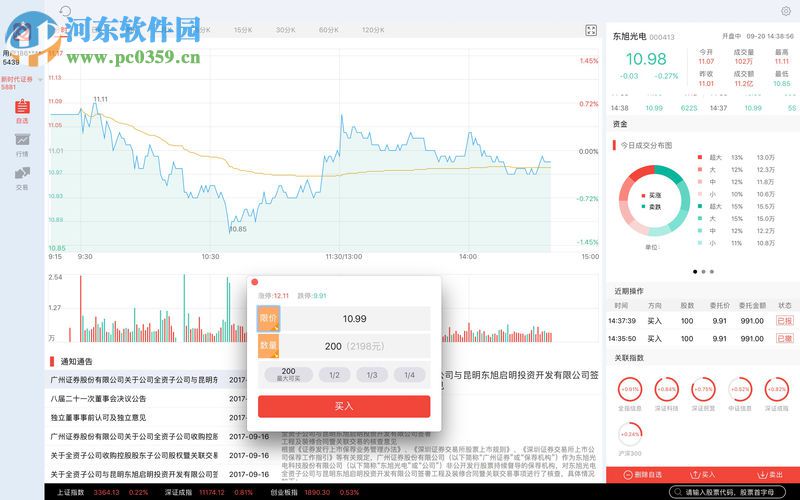Click 删除自选 remove from watchlist button
Screen dimensions: 800x500
pos(643,474)
